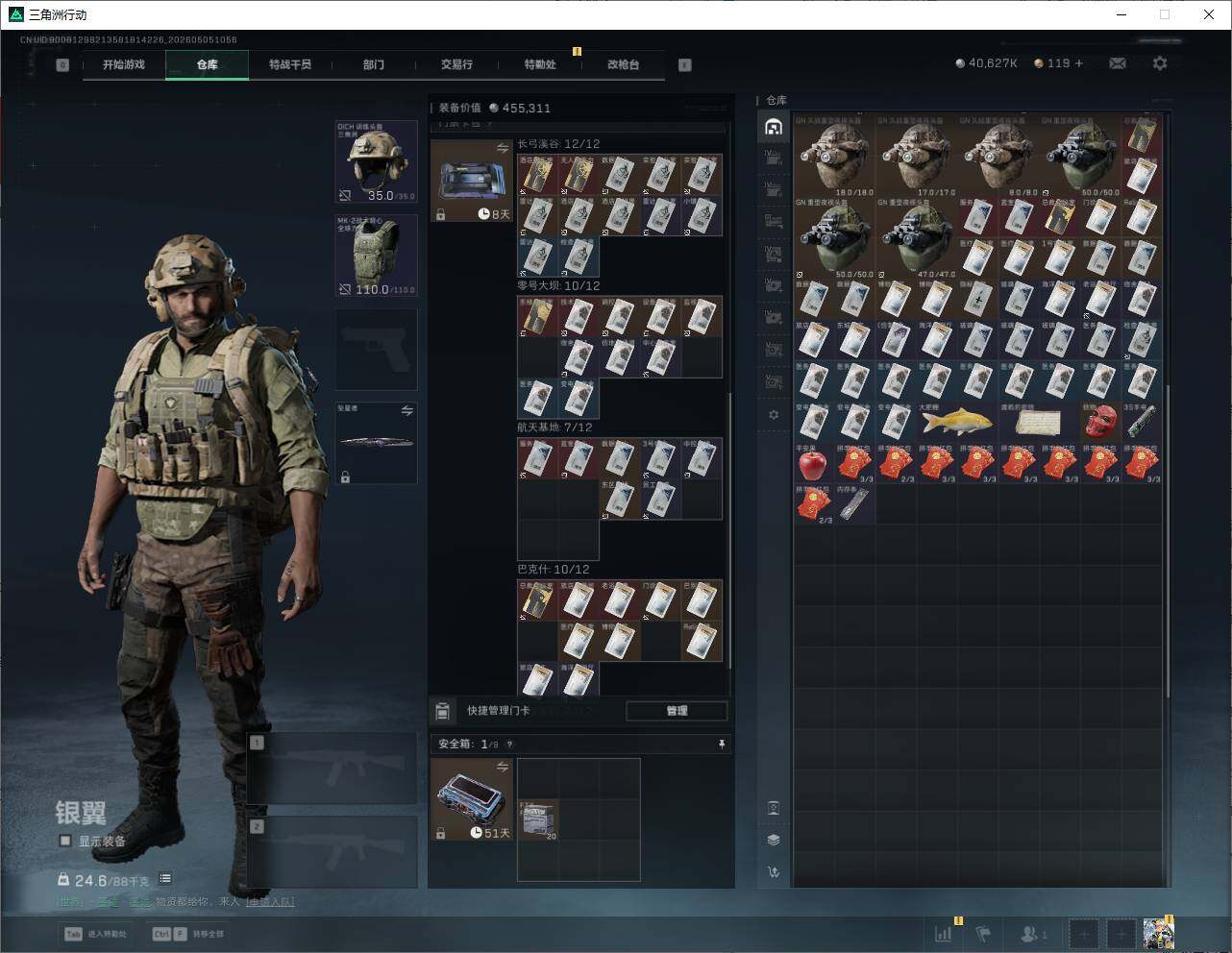Screen dimensions: 1232x953
Task: Click the empty pistol slot
Action: pos(376,350)
